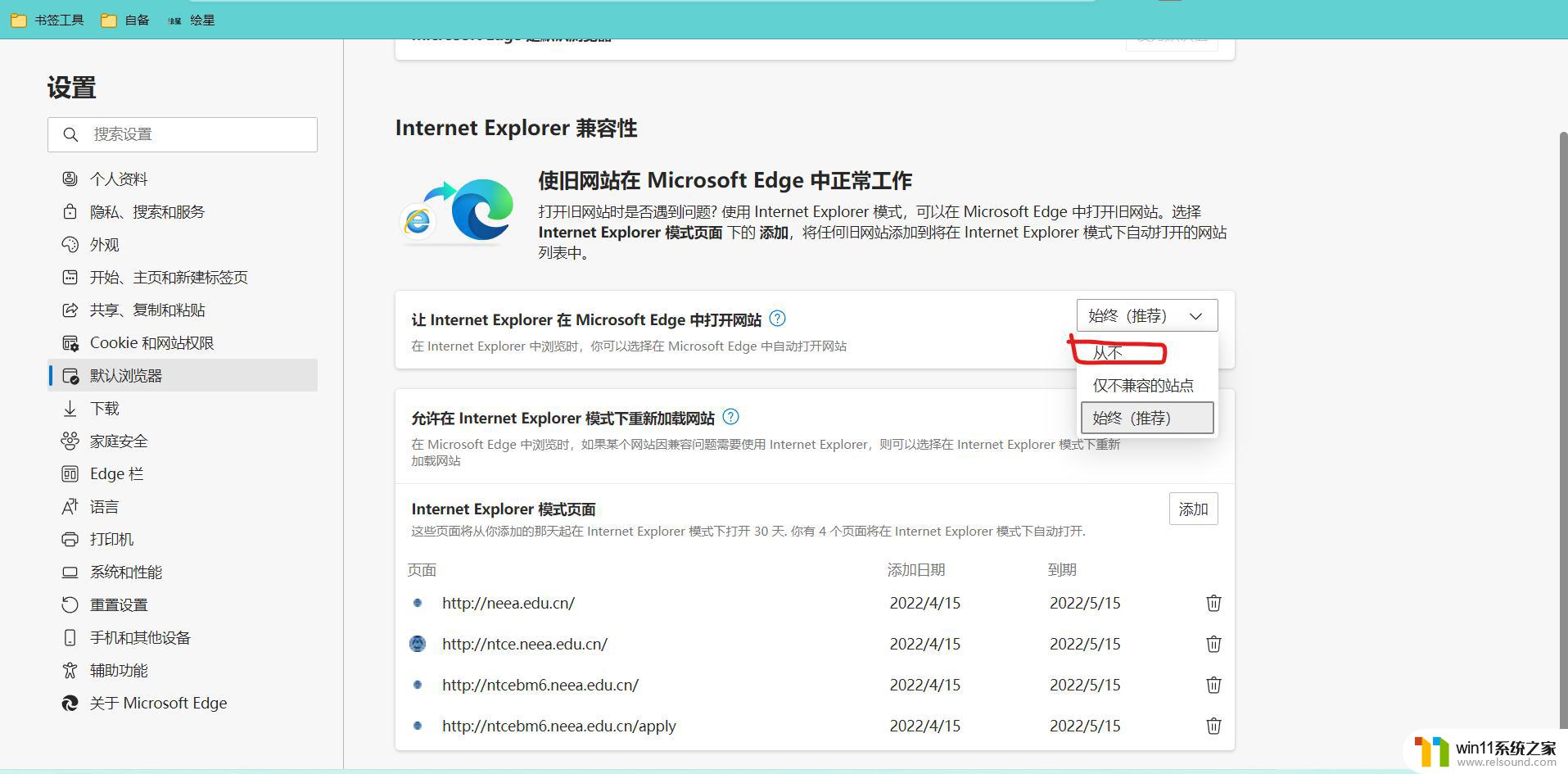Click the download arrow icon beside 下载
The height and width of the screenshot is (774, 1568).
[70, 408]
